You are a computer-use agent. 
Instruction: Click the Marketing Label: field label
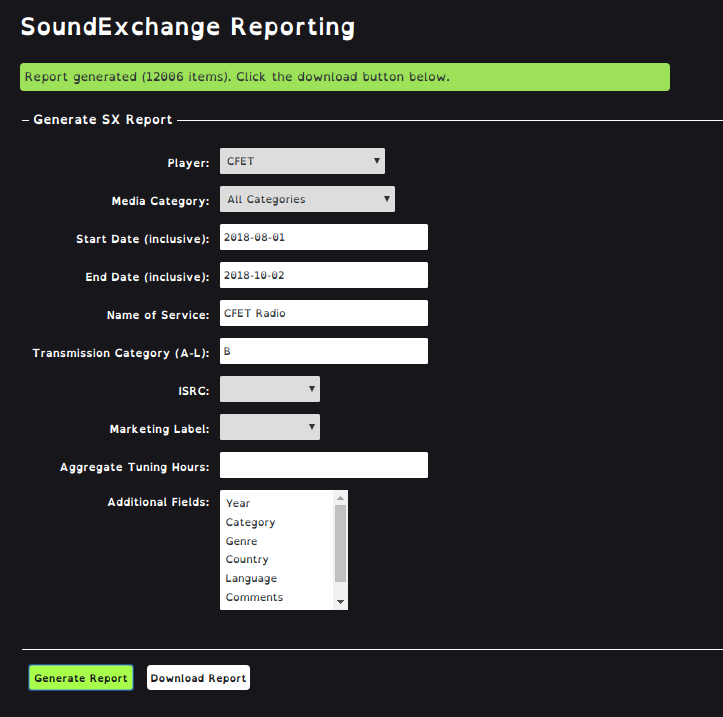(160, 429)
